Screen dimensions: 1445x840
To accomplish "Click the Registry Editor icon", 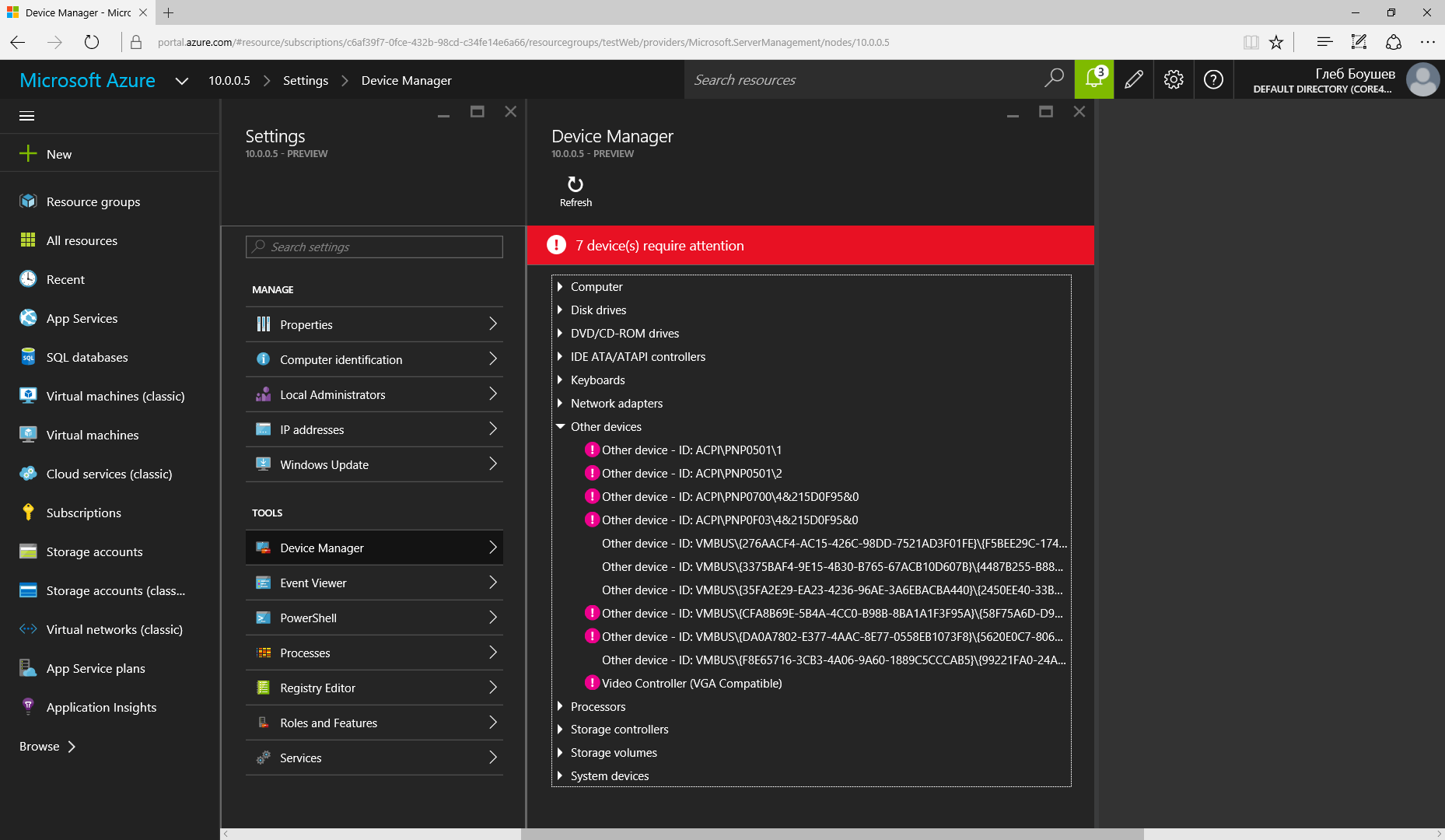I will click(x=264, y=688).
